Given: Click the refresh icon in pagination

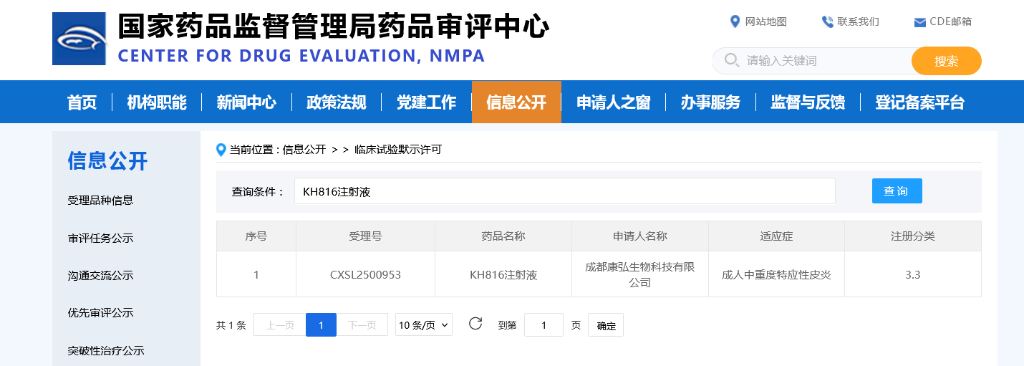Looking at the screenshot, I should click(x=475, y=324).
